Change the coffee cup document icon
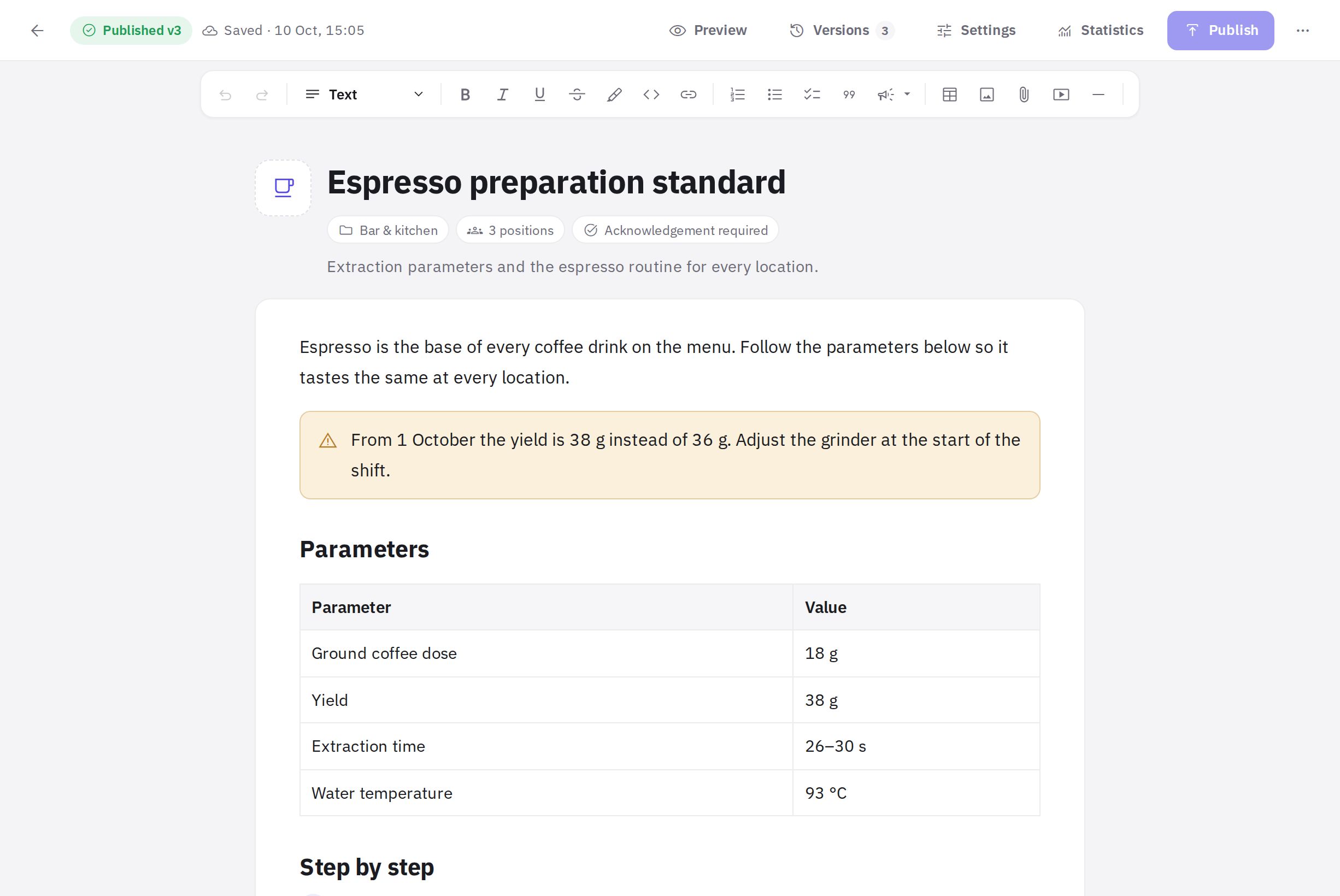The image size is (1340, 896). click(284, 187)
